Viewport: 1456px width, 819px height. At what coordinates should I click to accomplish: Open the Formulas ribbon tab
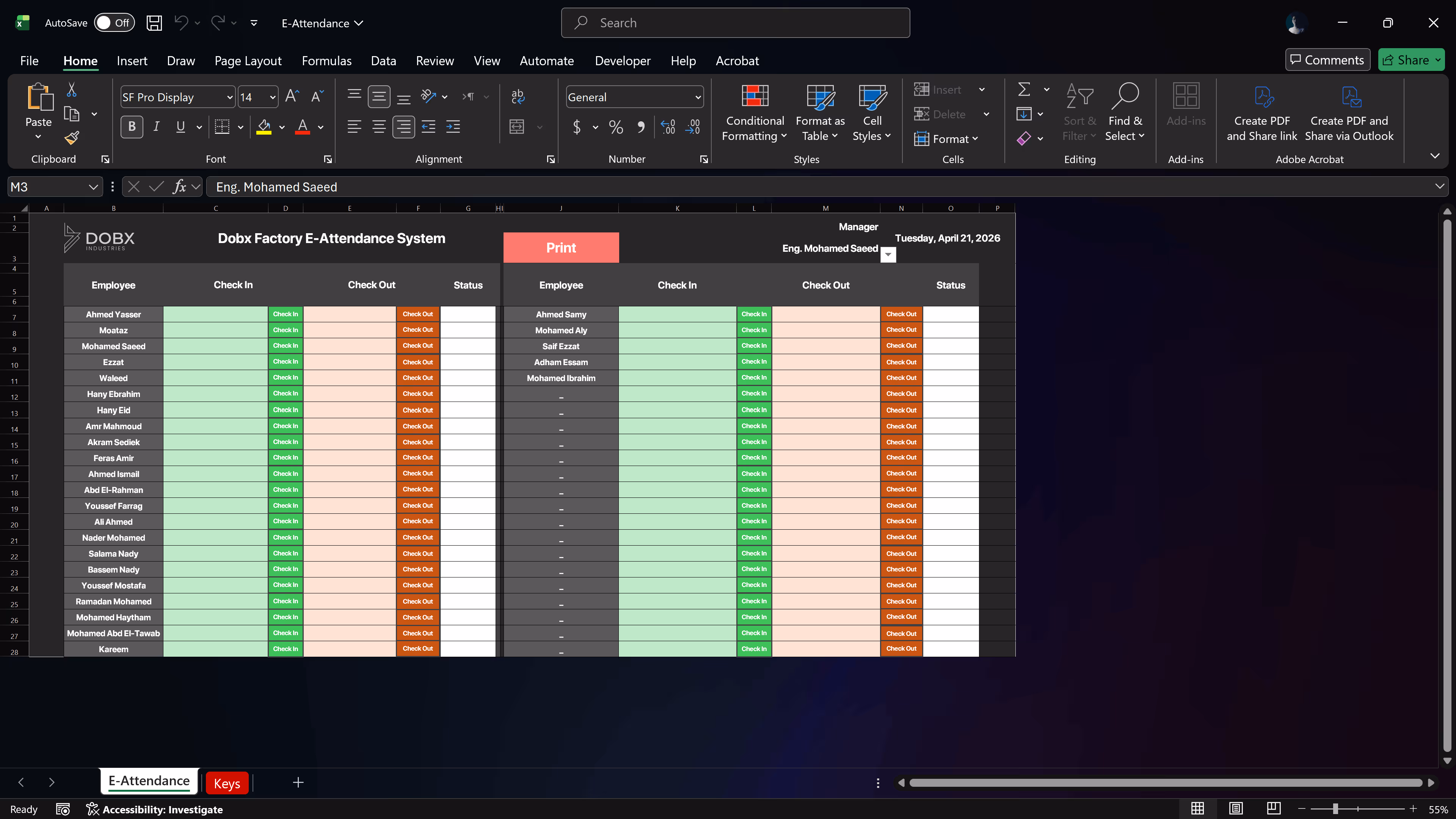[x=327, y=61]
